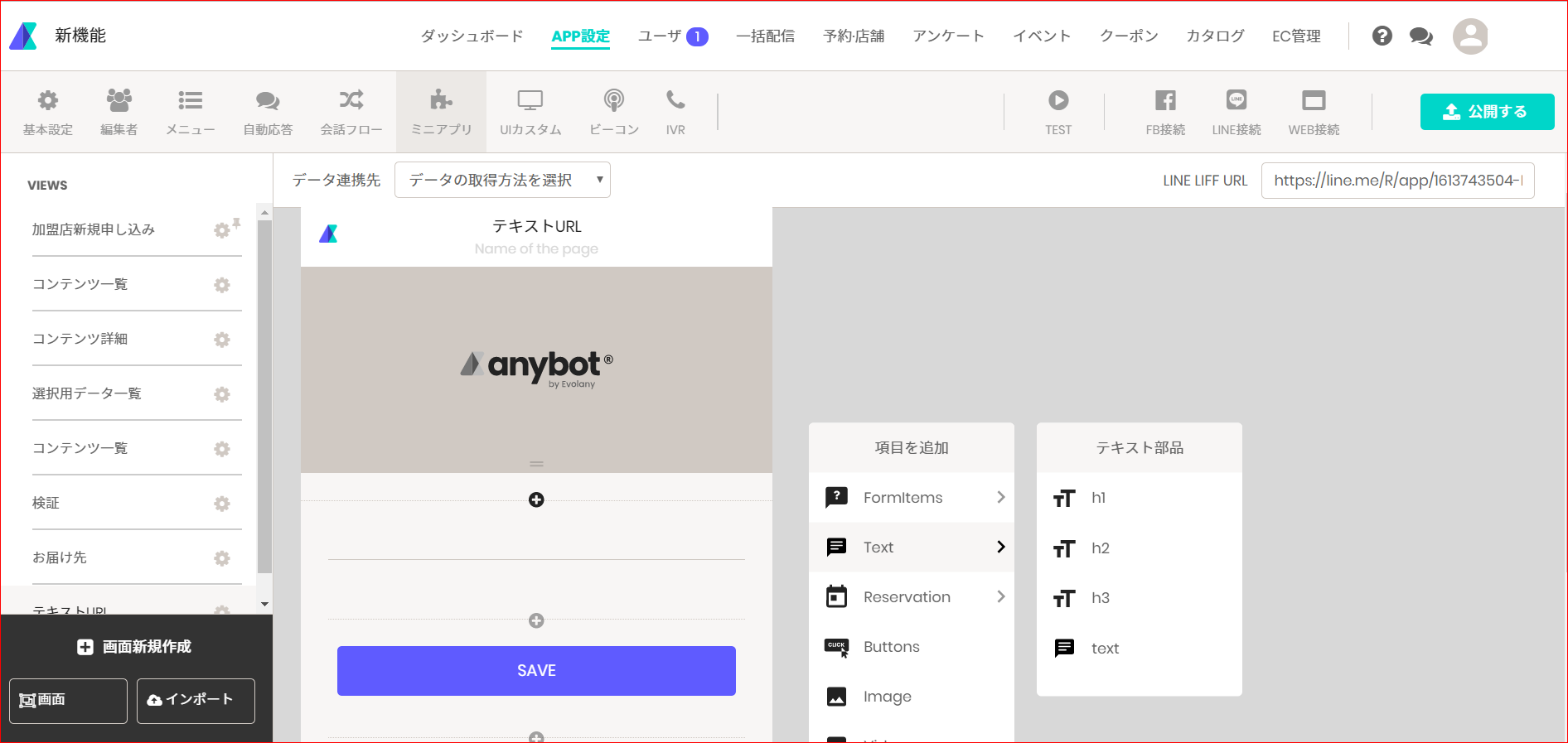
Task: Open the IVR phone settings
Action: (x=675, y=112)
